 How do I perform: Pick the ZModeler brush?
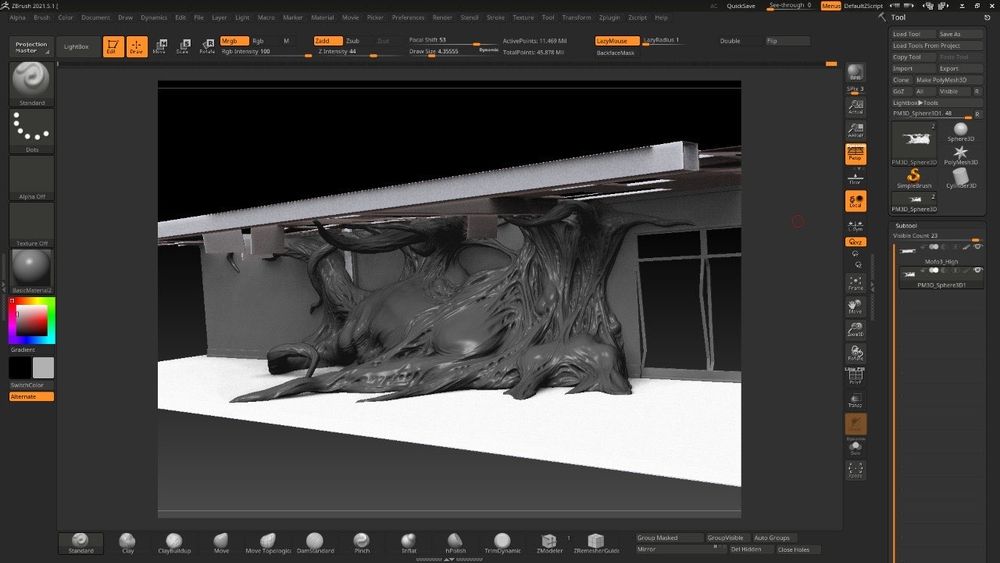(548, 542)
